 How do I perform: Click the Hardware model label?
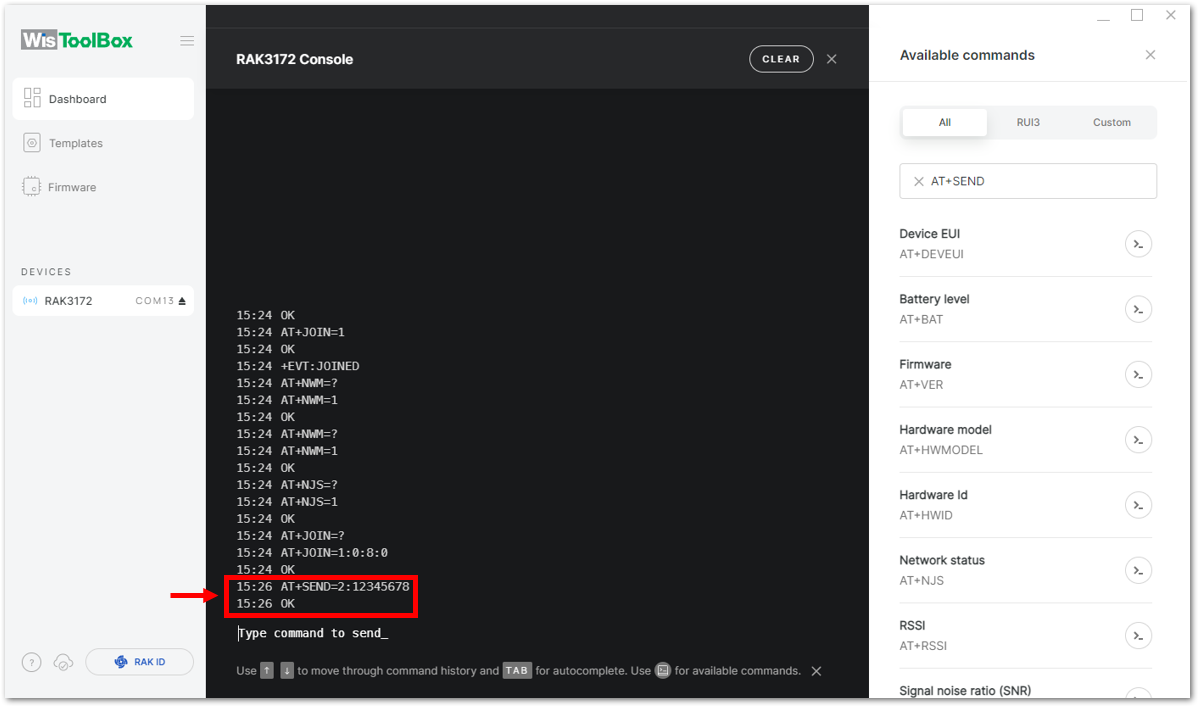click(x=945, y=430)
